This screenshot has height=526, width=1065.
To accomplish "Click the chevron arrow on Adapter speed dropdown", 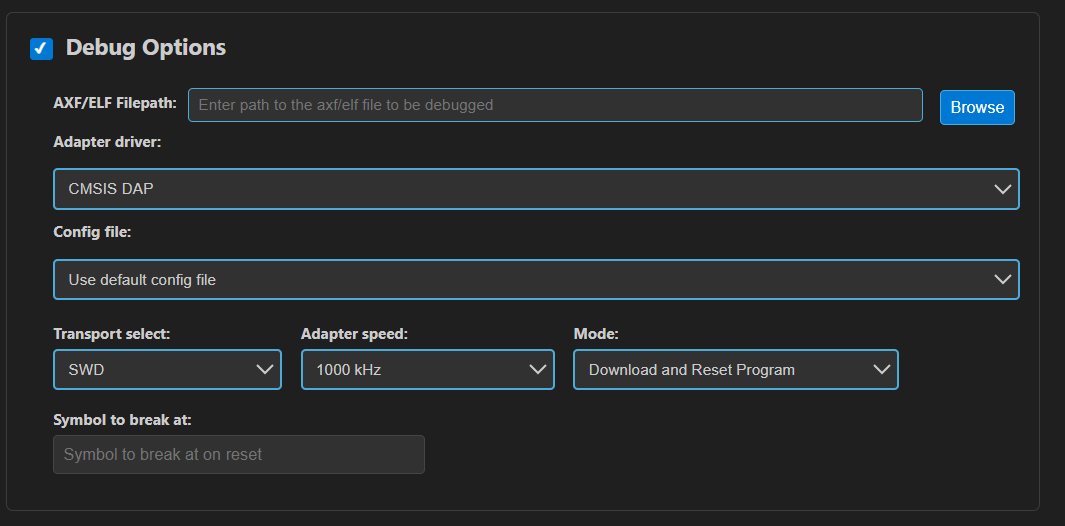I will pyautogui.click(x=538, y=370).
